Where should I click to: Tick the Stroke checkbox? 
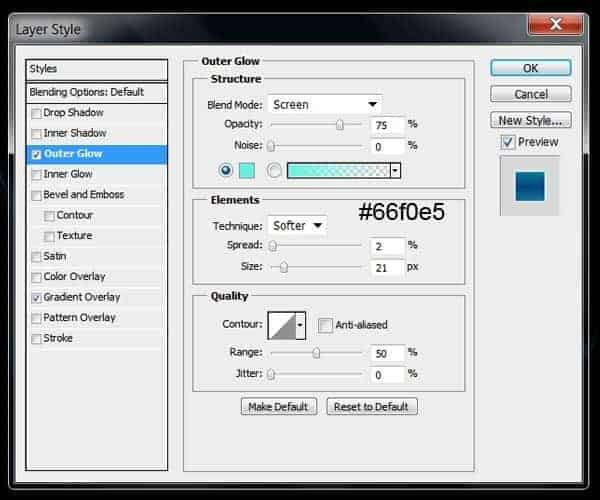coord(36,339)
